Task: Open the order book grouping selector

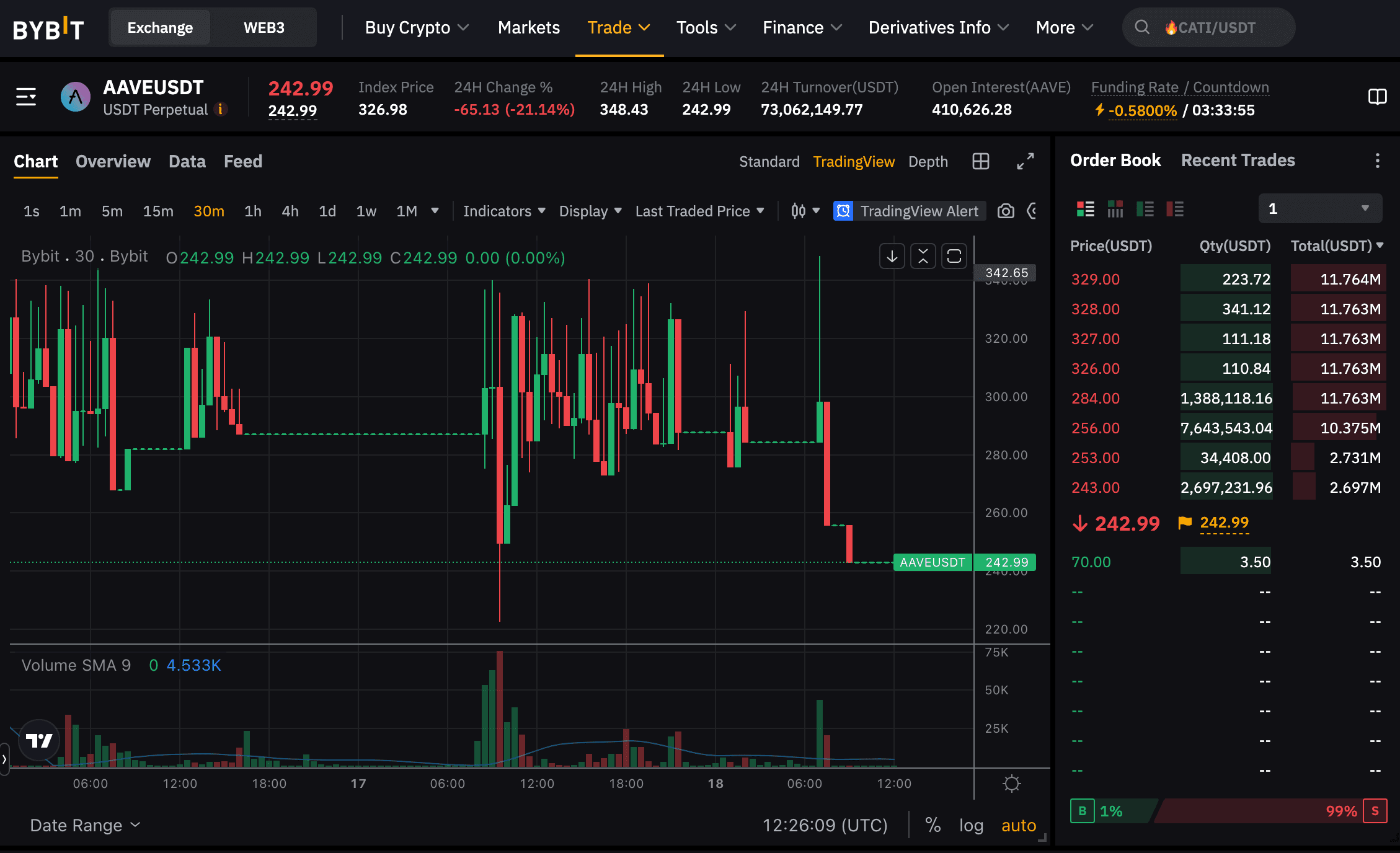Action: click(1320, 208)
